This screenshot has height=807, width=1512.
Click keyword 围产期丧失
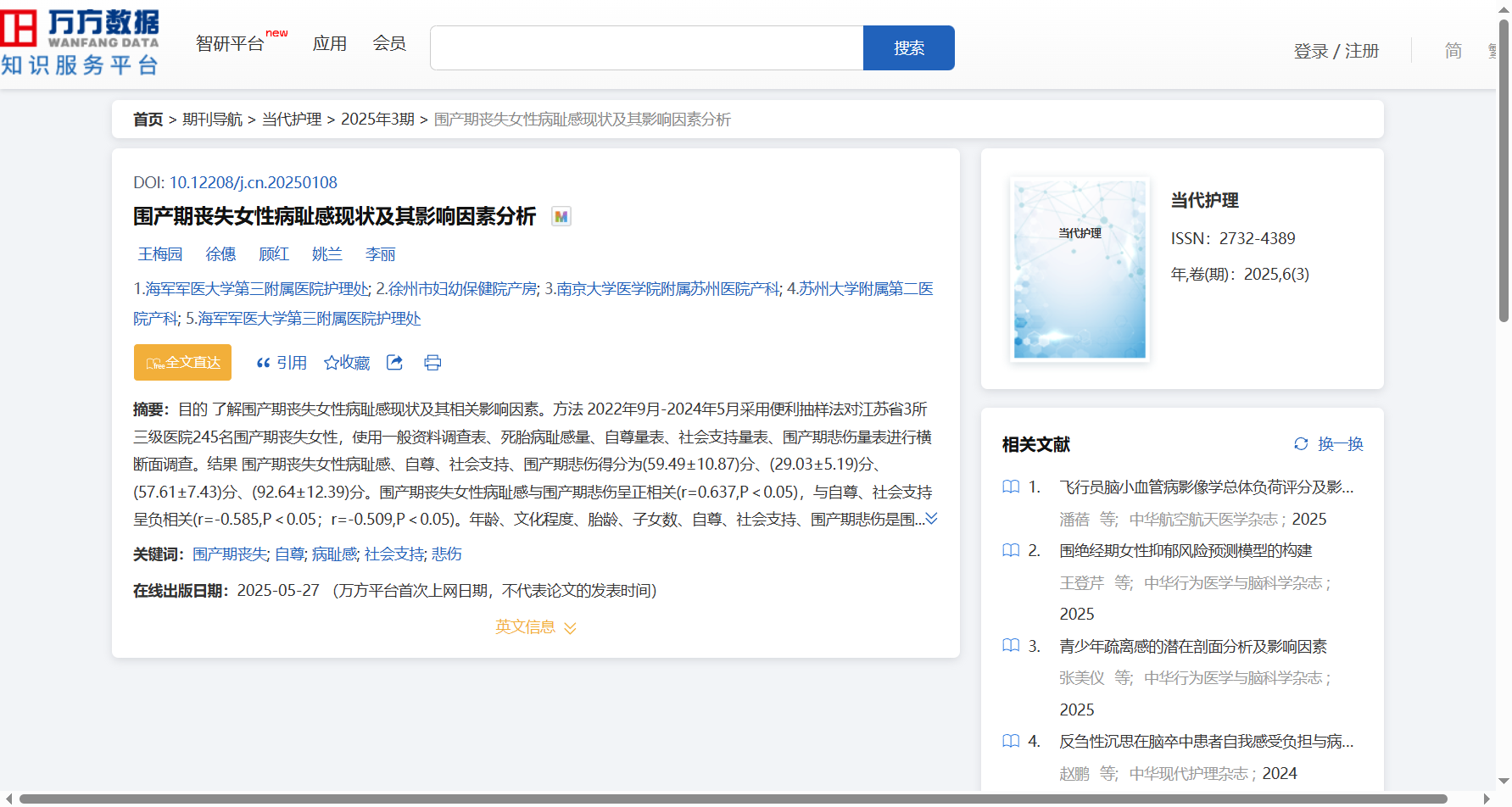point(230,554)
